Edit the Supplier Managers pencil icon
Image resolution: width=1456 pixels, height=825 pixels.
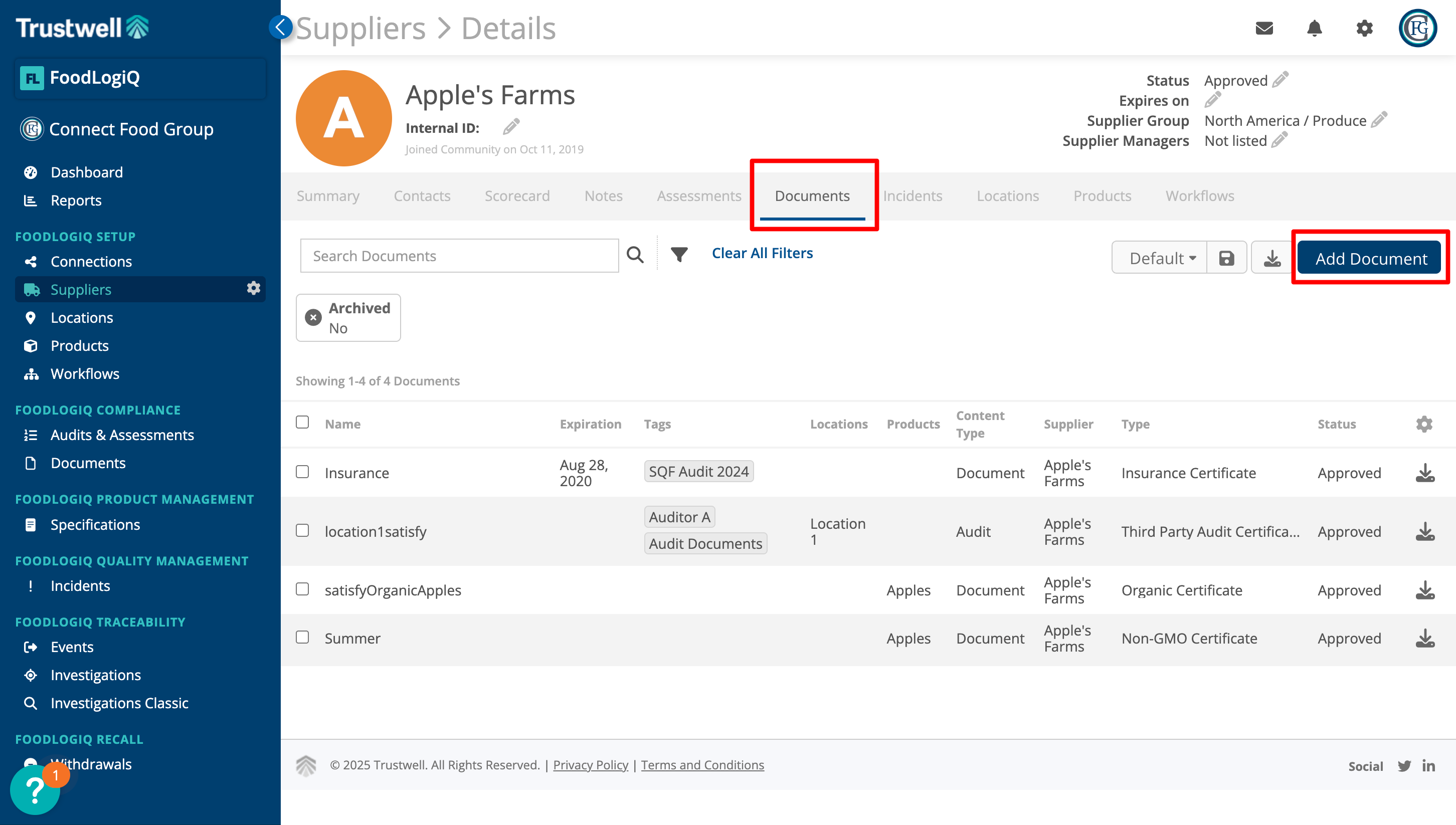(x=1279, y=140)
